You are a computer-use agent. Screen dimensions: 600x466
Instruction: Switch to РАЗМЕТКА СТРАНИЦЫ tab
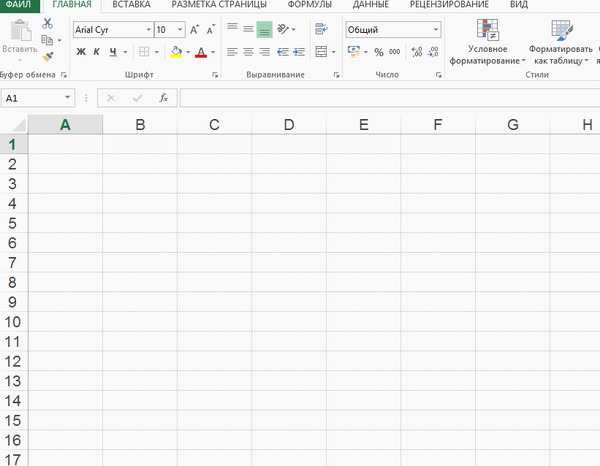[219, 5]
